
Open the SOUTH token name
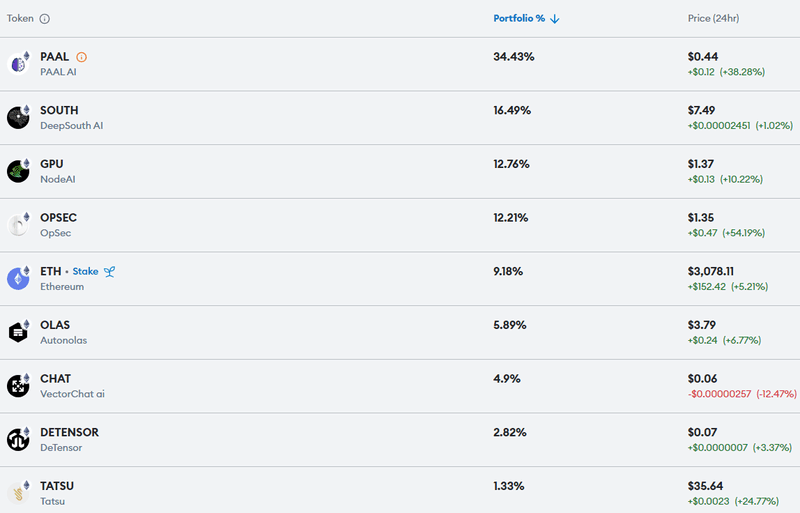coord(59,110)
